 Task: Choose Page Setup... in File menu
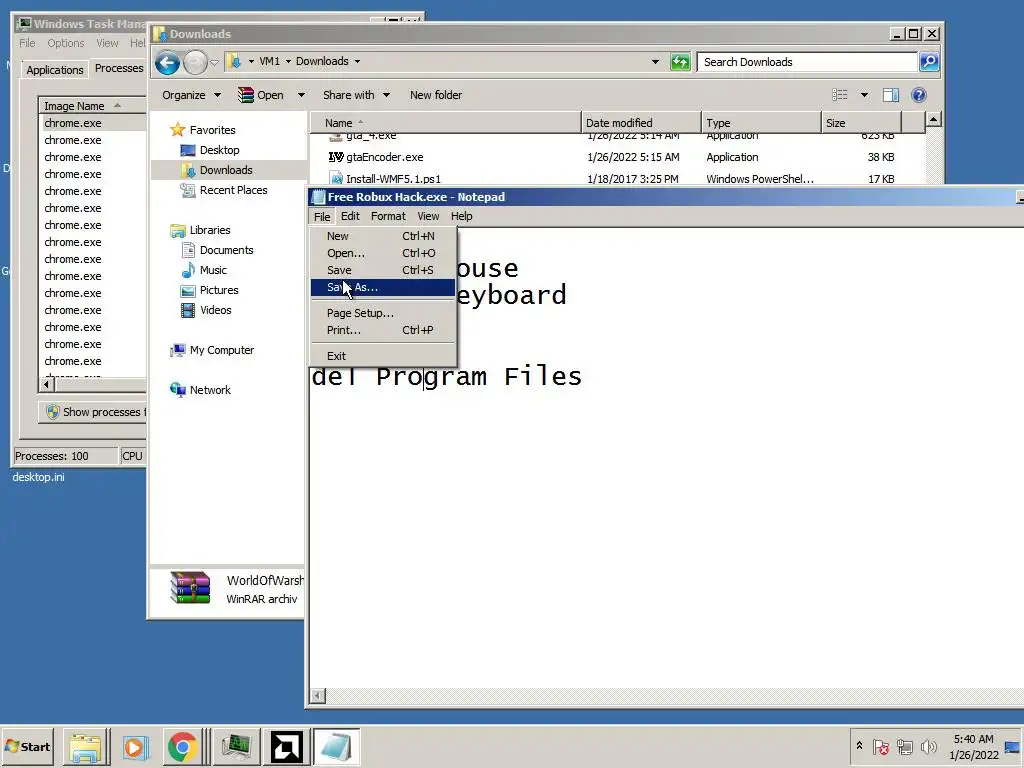[x=383, y=313]
